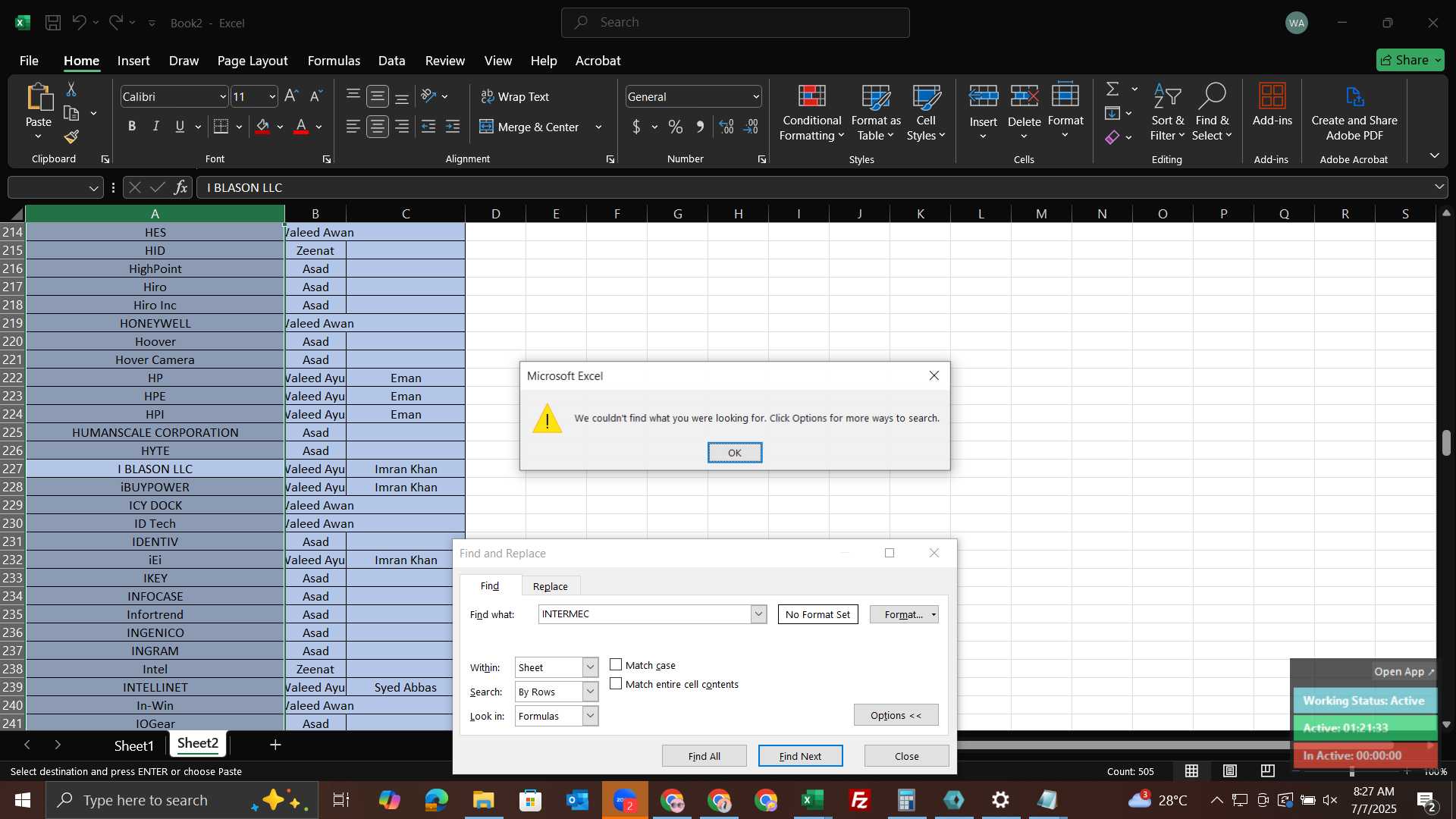Screen dimensions: 1456x819
Task: Click Find Next button
Action: pos(800,756)
